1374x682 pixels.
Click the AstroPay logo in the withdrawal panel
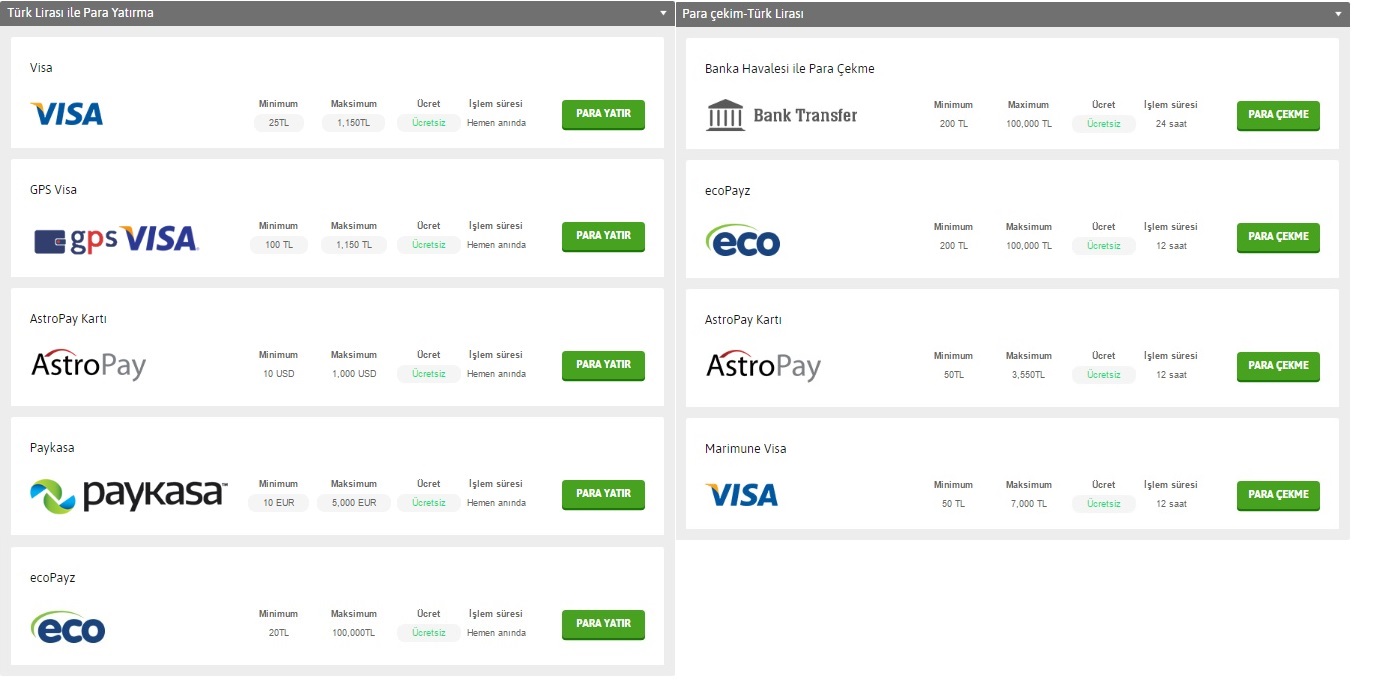click(763, 366)
